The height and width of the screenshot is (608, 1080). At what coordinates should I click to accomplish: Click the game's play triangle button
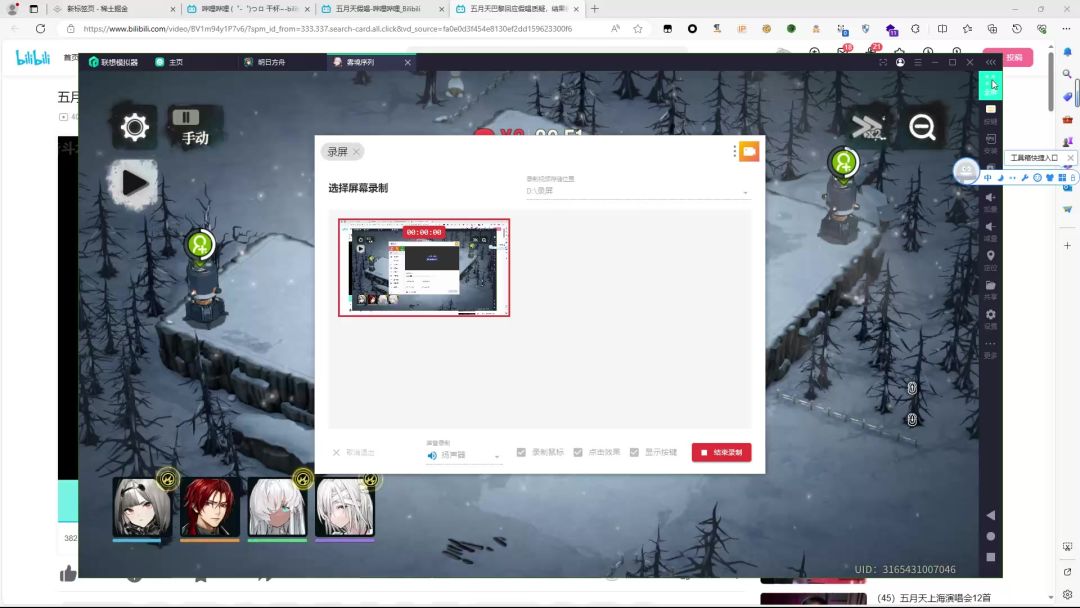135,183
